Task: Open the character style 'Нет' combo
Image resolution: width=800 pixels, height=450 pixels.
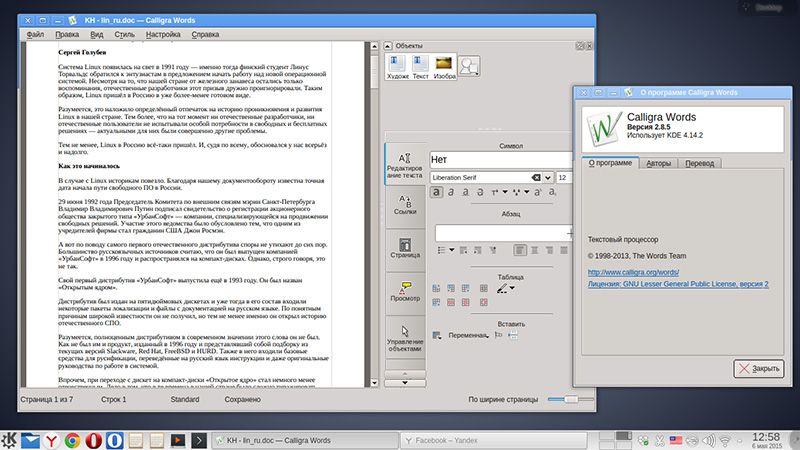Action: pos(501,160)
